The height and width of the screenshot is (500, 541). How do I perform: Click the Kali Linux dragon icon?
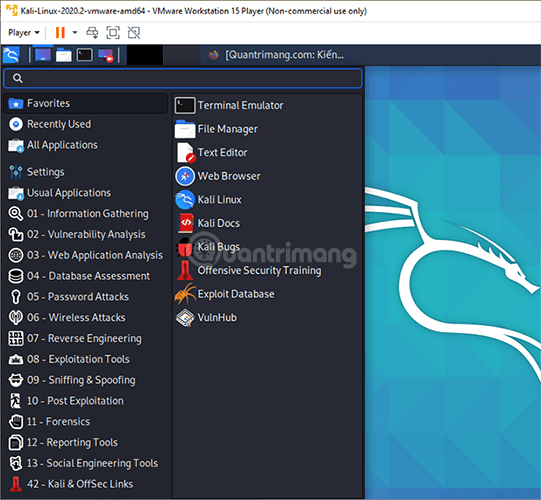(x=185, y=200)
